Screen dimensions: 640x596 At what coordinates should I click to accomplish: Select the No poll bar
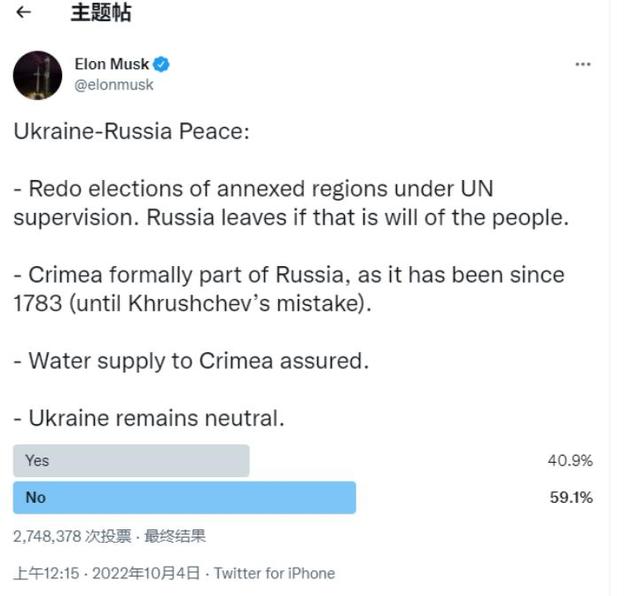[x=184, y=497]
